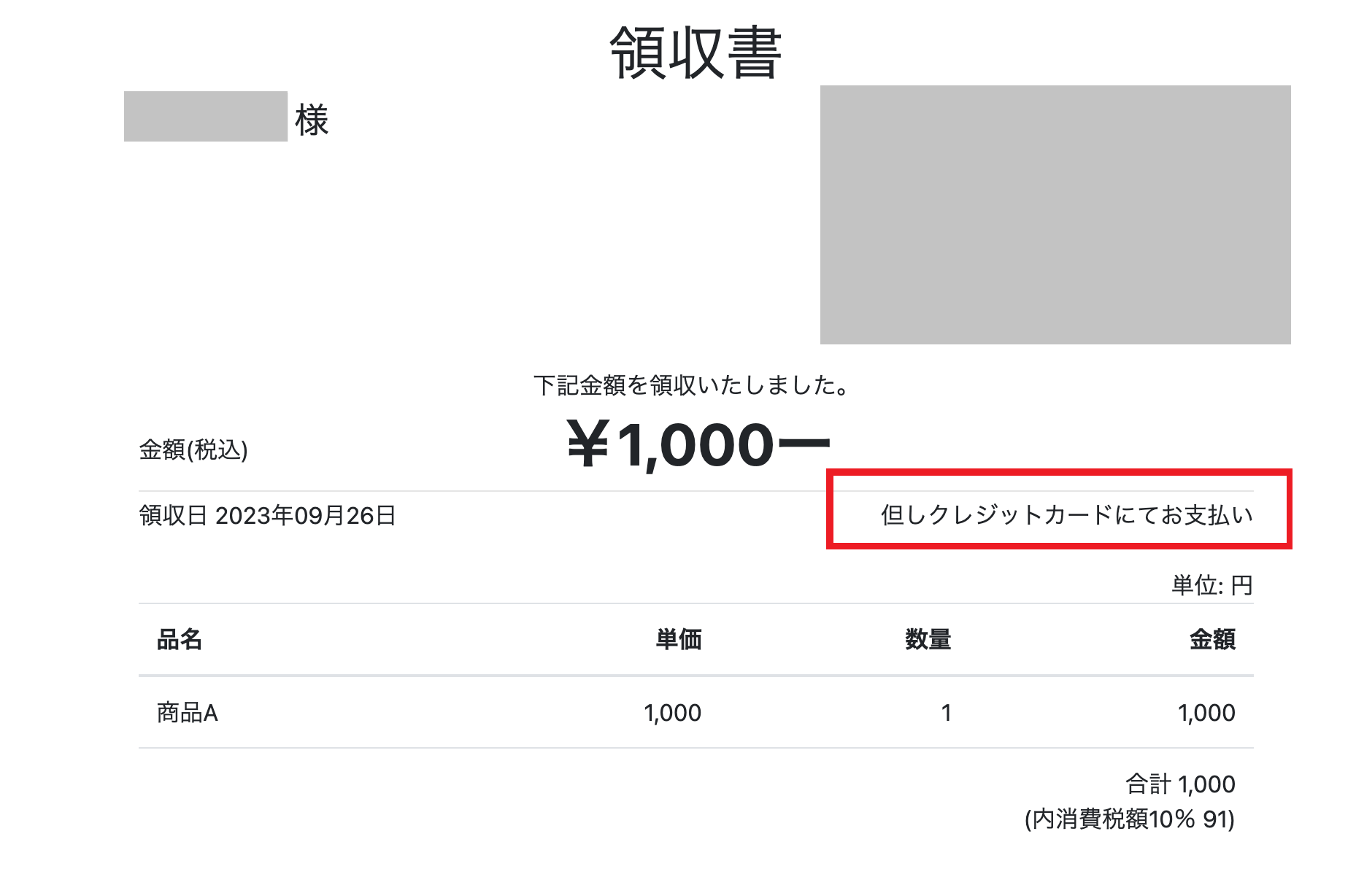Click the 金額(税込) label
The image size is (1356, 896).
click(x=193, y=449)
